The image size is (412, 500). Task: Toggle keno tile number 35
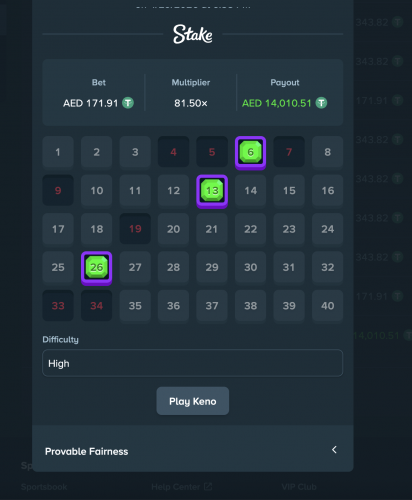point(135,306)
